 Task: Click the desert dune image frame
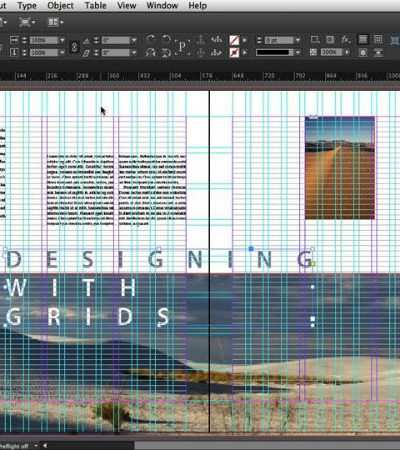pos(340,168)
